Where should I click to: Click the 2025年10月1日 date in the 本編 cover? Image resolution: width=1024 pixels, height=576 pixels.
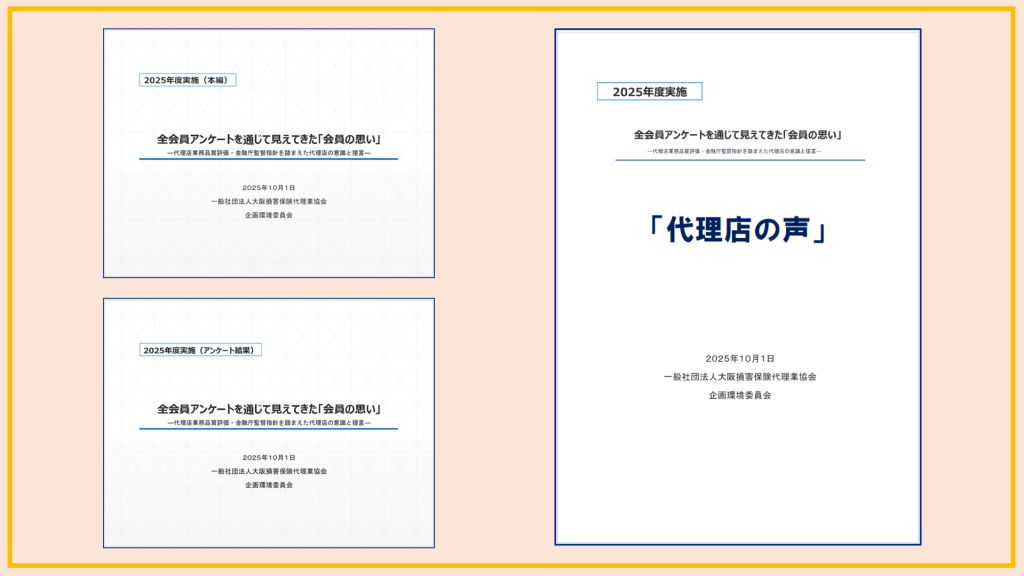tap(269, 188)
